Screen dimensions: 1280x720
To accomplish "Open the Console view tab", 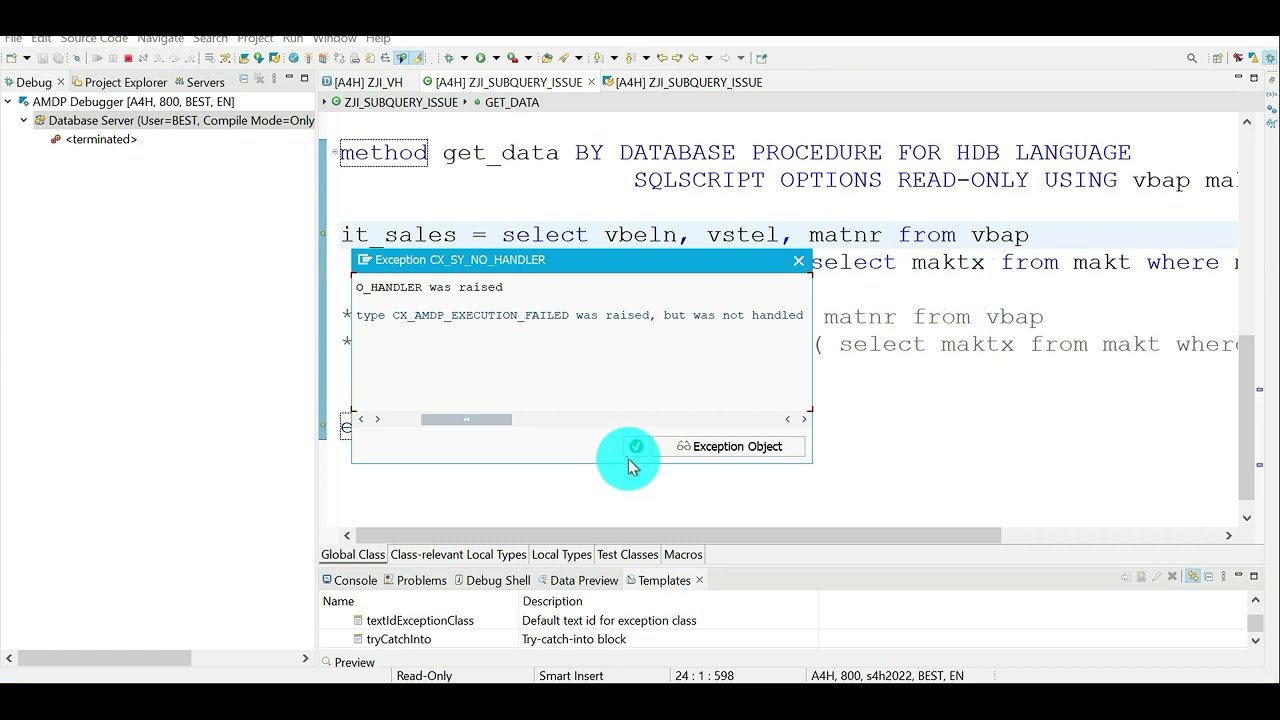I will [x=349, y=580].
